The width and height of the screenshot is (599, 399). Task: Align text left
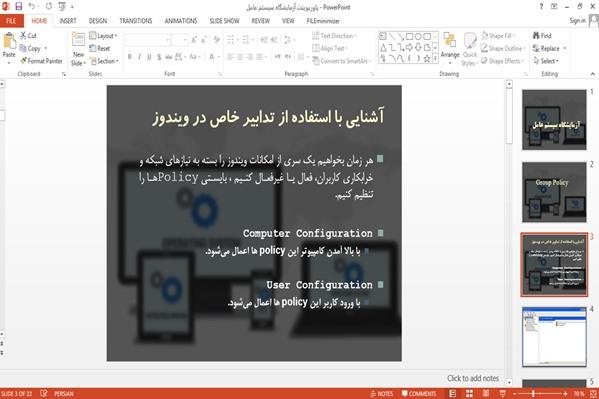[230, 57]
